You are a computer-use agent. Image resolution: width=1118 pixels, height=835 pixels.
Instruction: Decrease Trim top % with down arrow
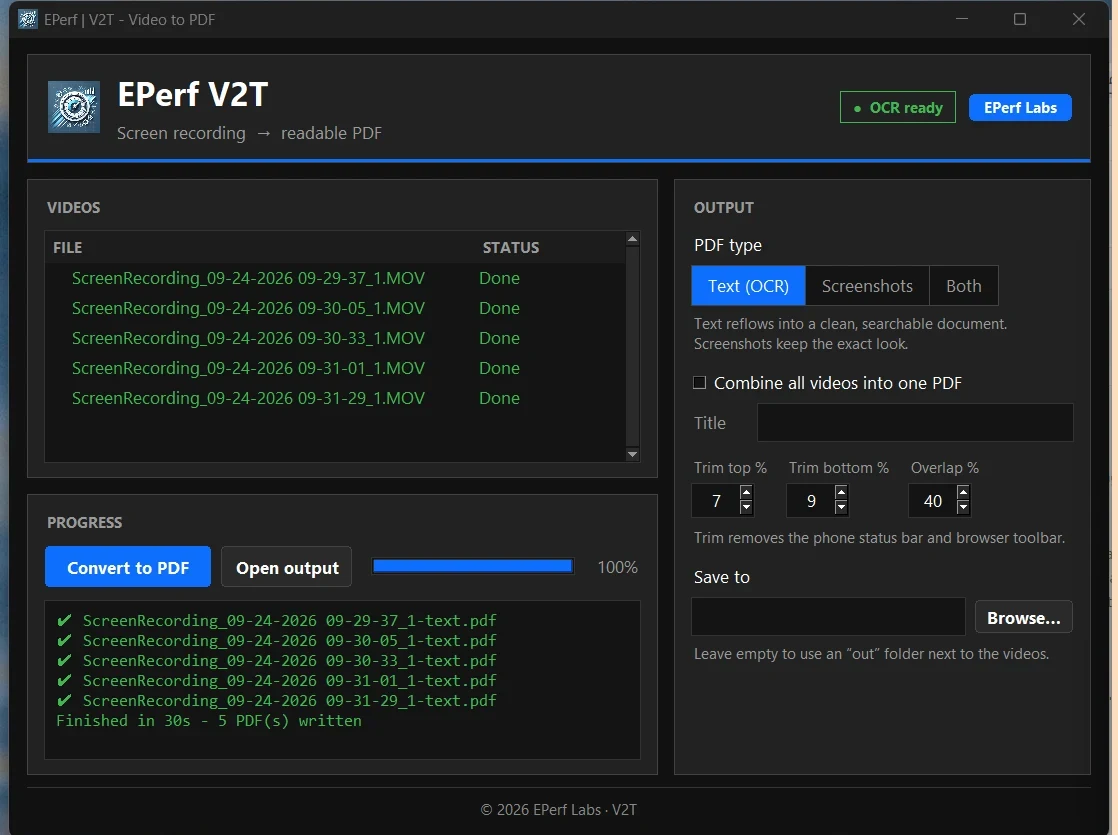(746, 508)
